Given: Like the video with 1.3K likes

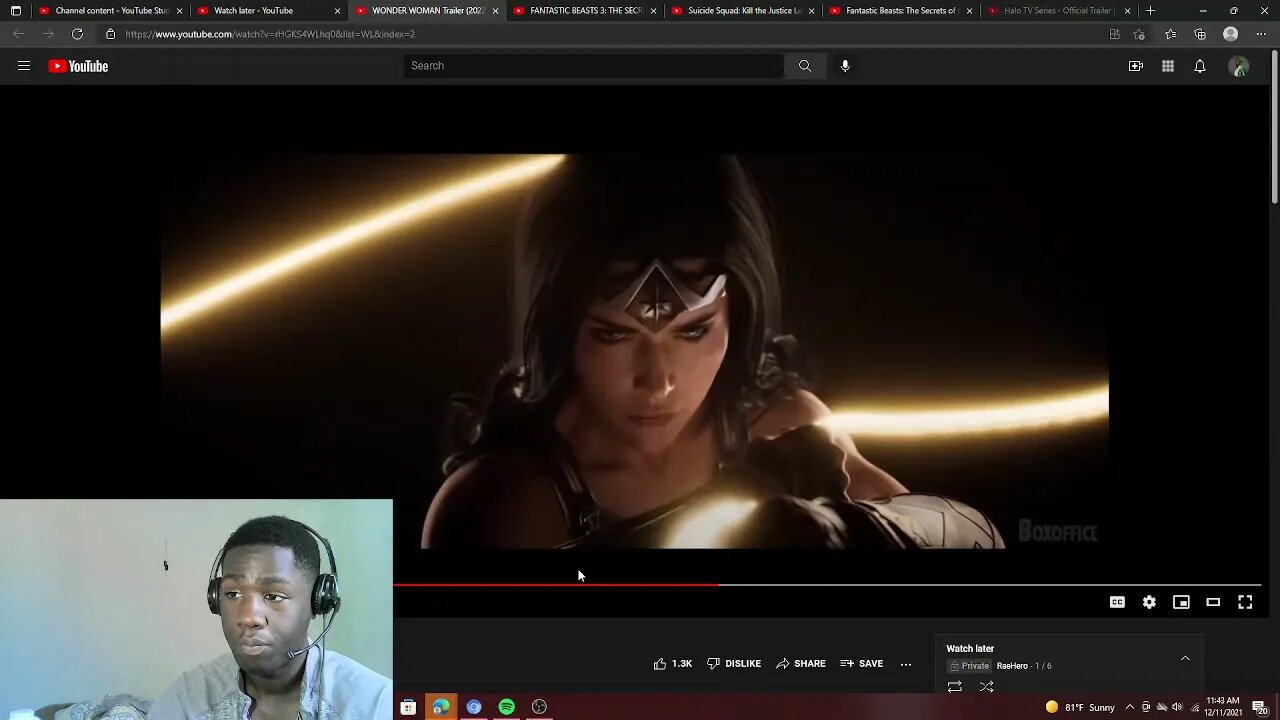Looking at the screenshot, I should click(673, 664).
